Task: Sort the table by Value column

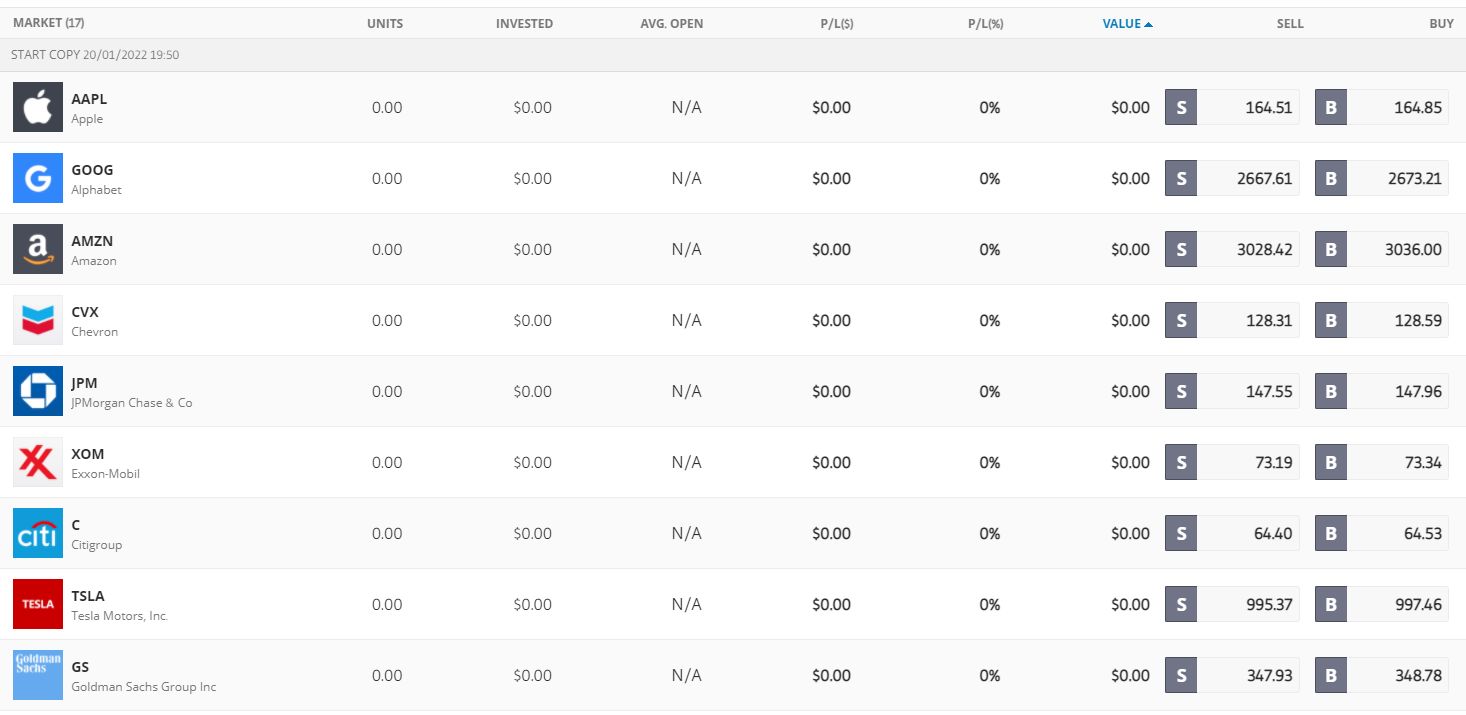Action: coord(1126,24)
